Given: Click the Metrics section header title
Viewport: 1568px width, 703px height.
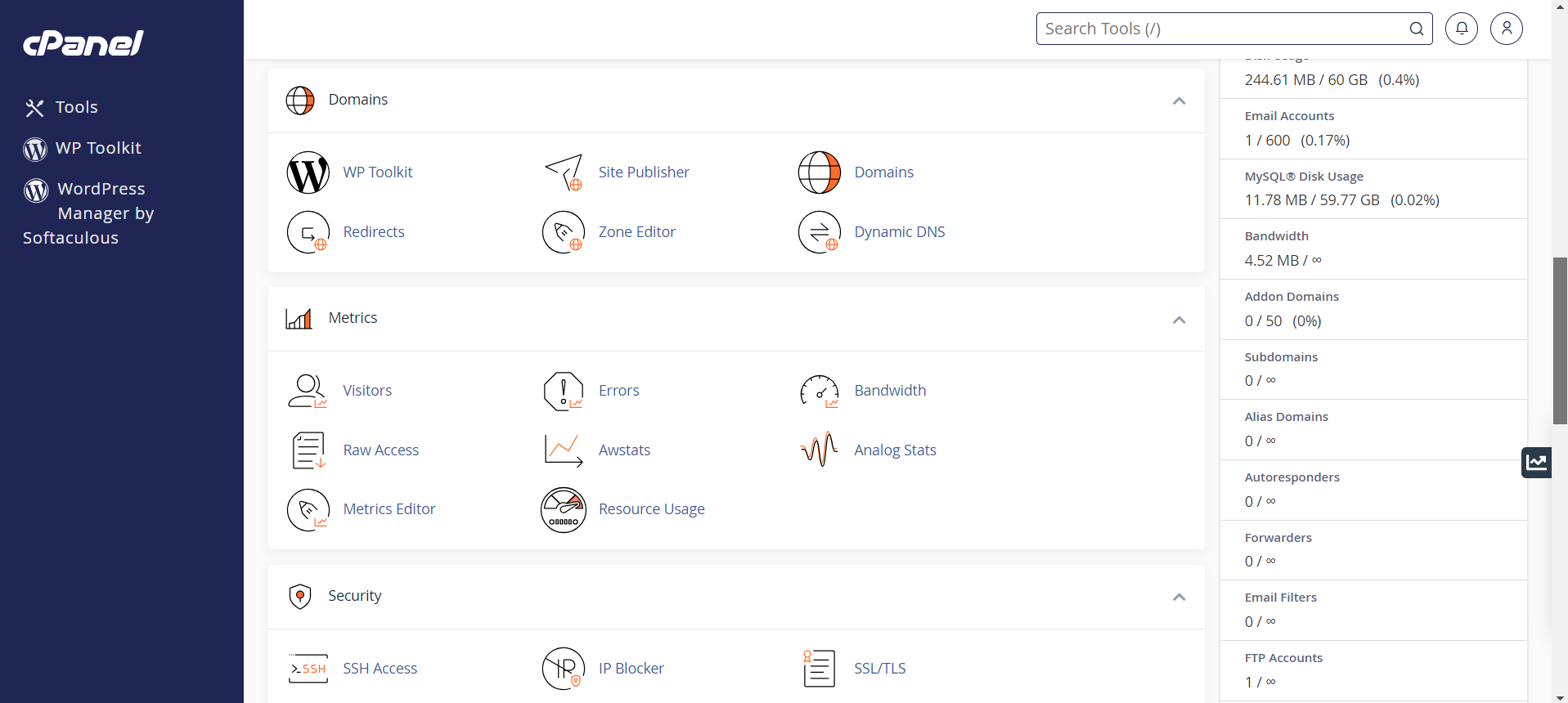Looking at the screenshot, I should point(353,318).
